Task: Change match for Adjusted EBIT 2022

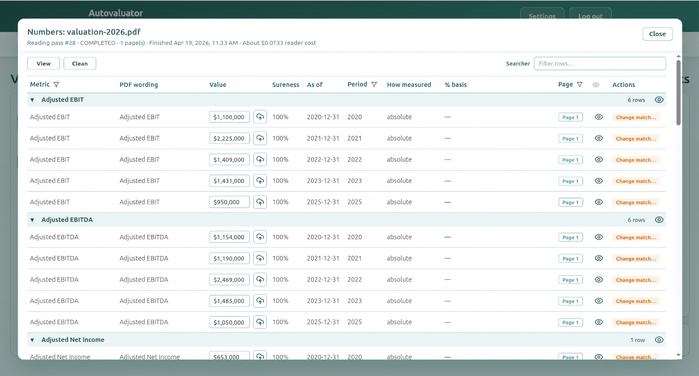Action: coord(636,160)
